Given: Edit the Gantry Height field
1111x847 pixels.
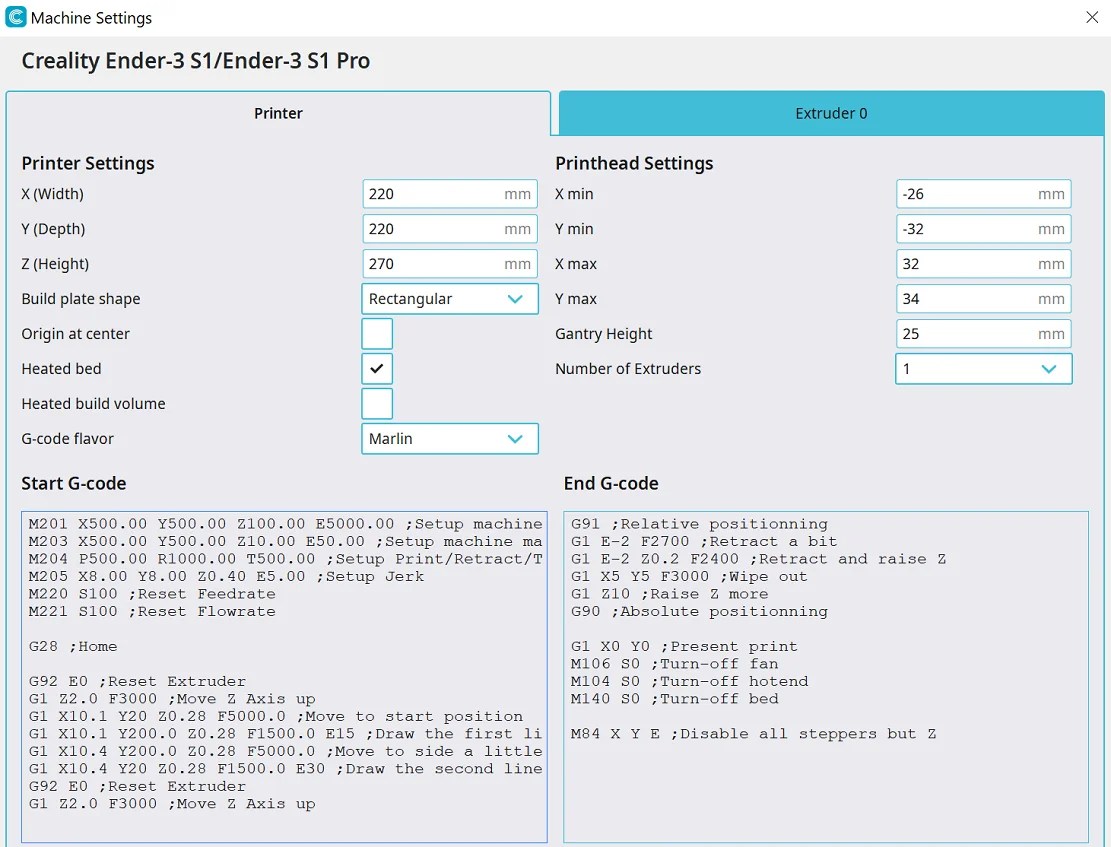Looking at the screenshot, I should click(x=983, y=334).
